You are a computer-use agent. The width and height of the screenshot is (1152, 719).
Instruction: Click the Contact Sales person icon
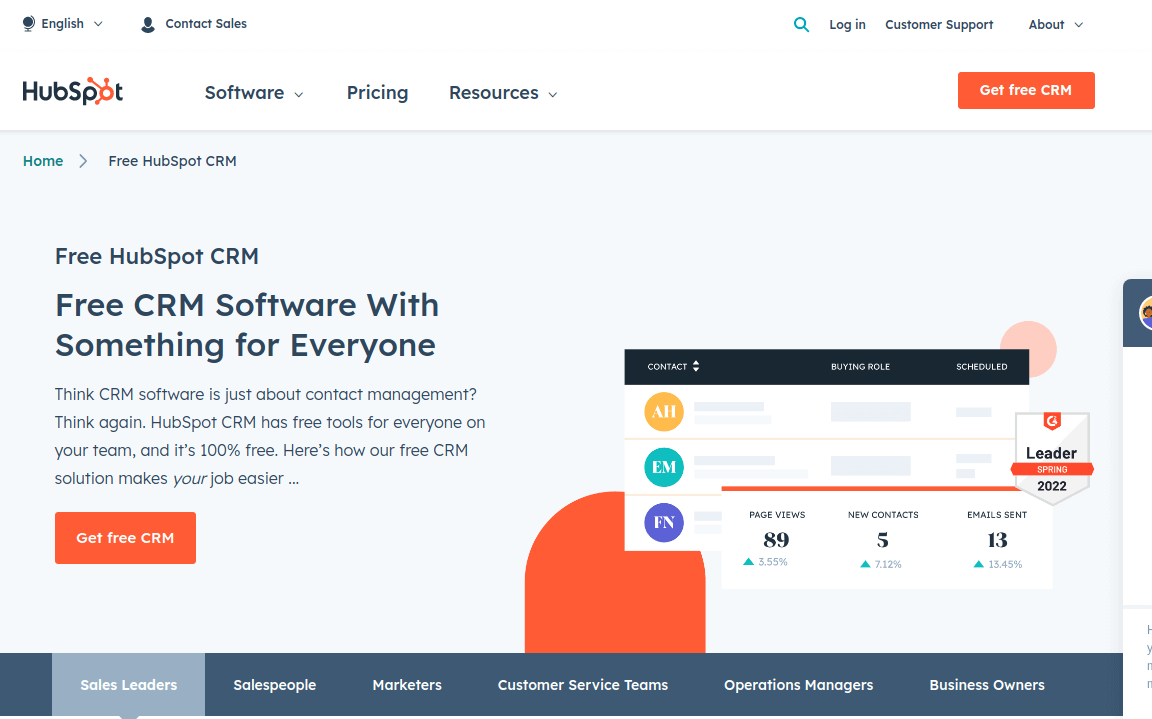click(148, 24)
